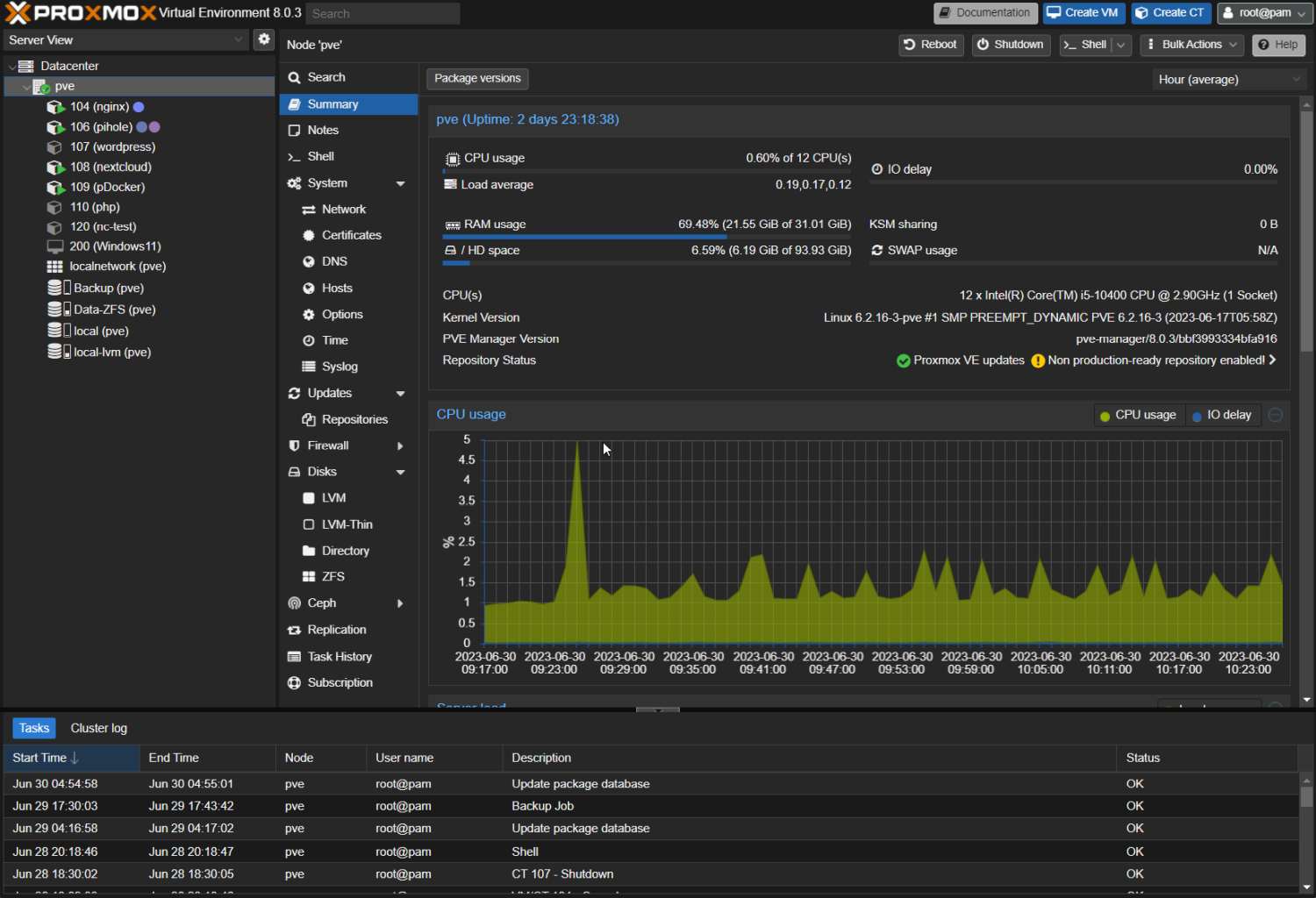The image size is (1316, 898).
Task: Collapse the Updates section arrow
Action: pyautogui.click(x=400, y=394)
